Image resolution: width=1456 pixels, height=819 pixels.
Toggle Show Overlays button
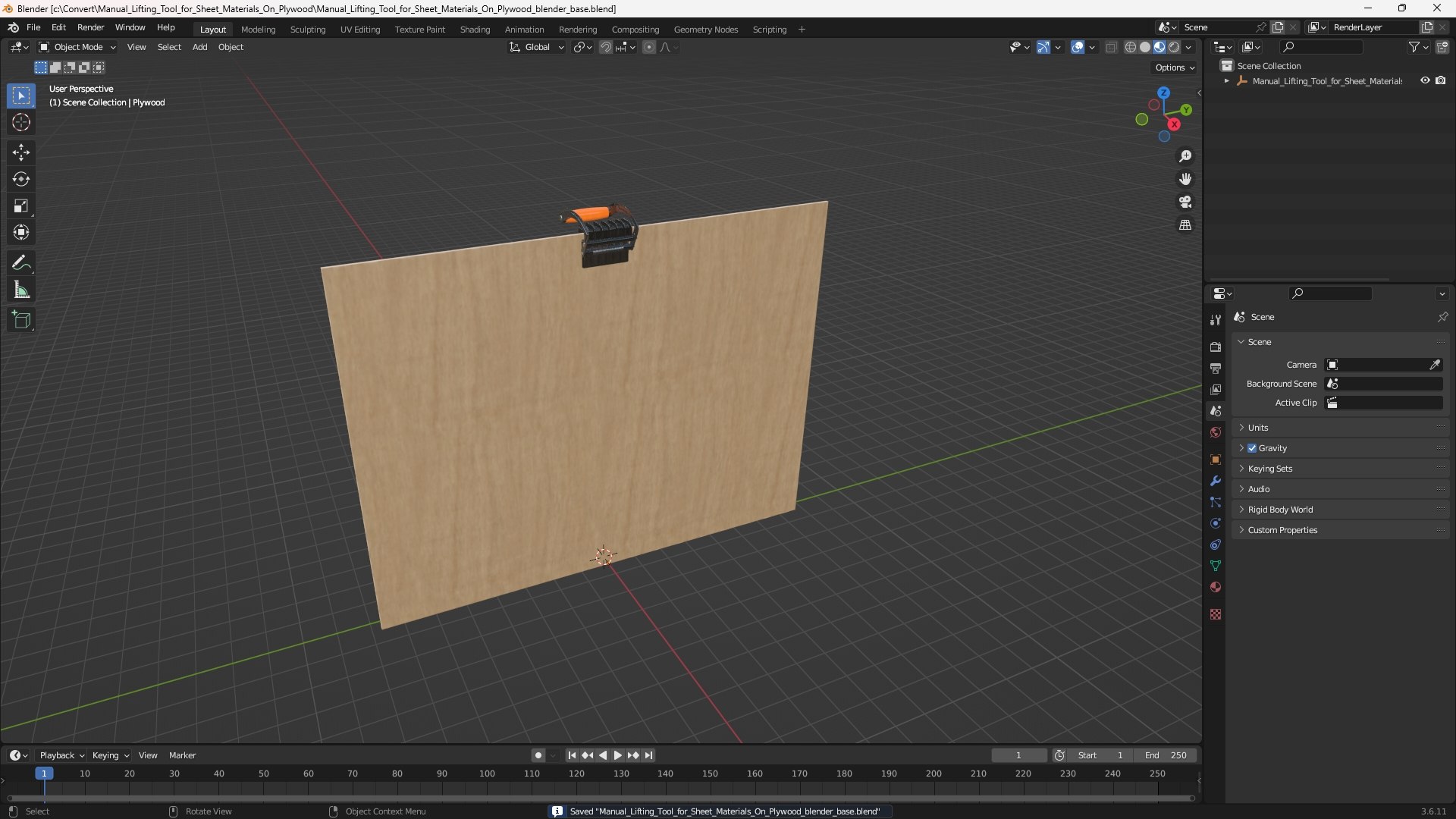click(1078, 47)
